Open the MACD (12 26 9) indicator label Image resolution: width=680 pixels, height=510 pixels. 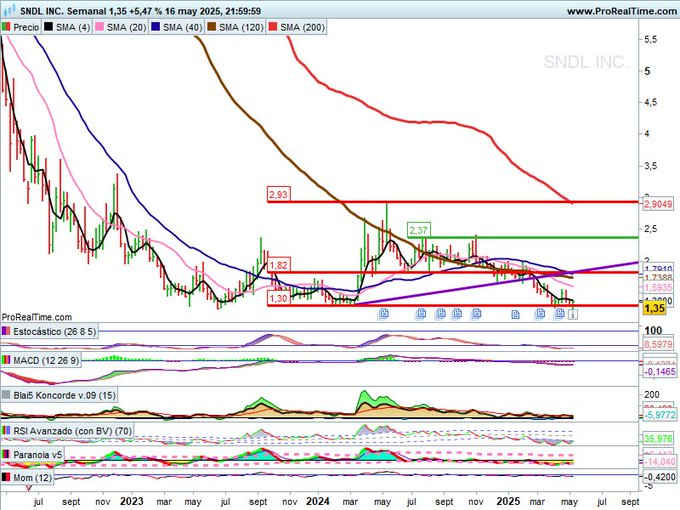click(x=46, y=360)
